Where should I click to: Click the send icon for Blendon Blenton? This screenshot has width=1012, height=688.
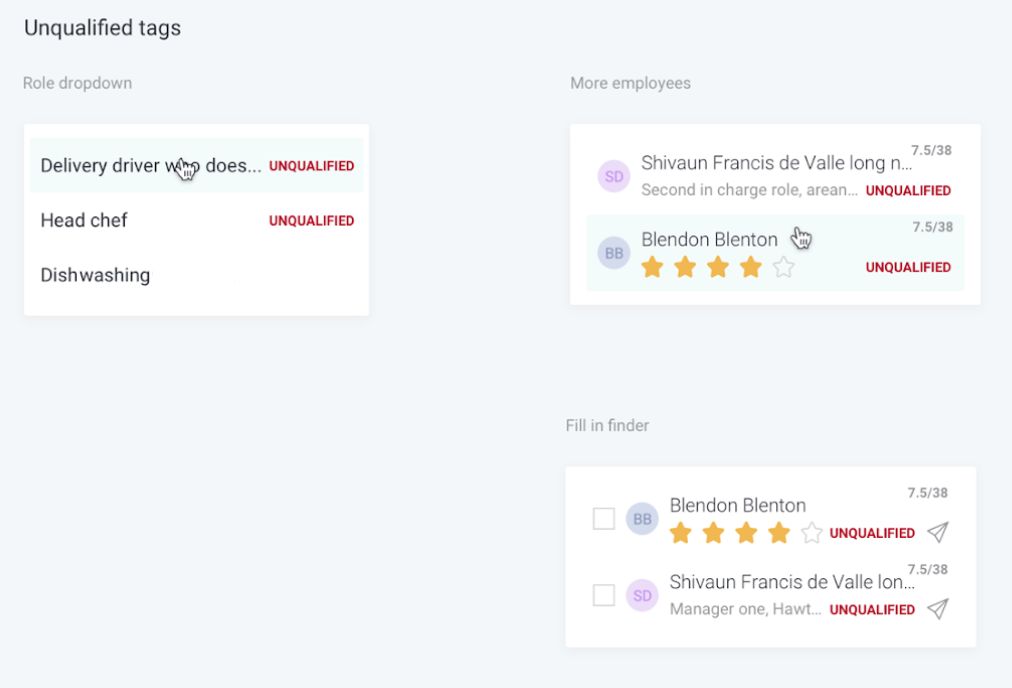(x=938, y=532)
